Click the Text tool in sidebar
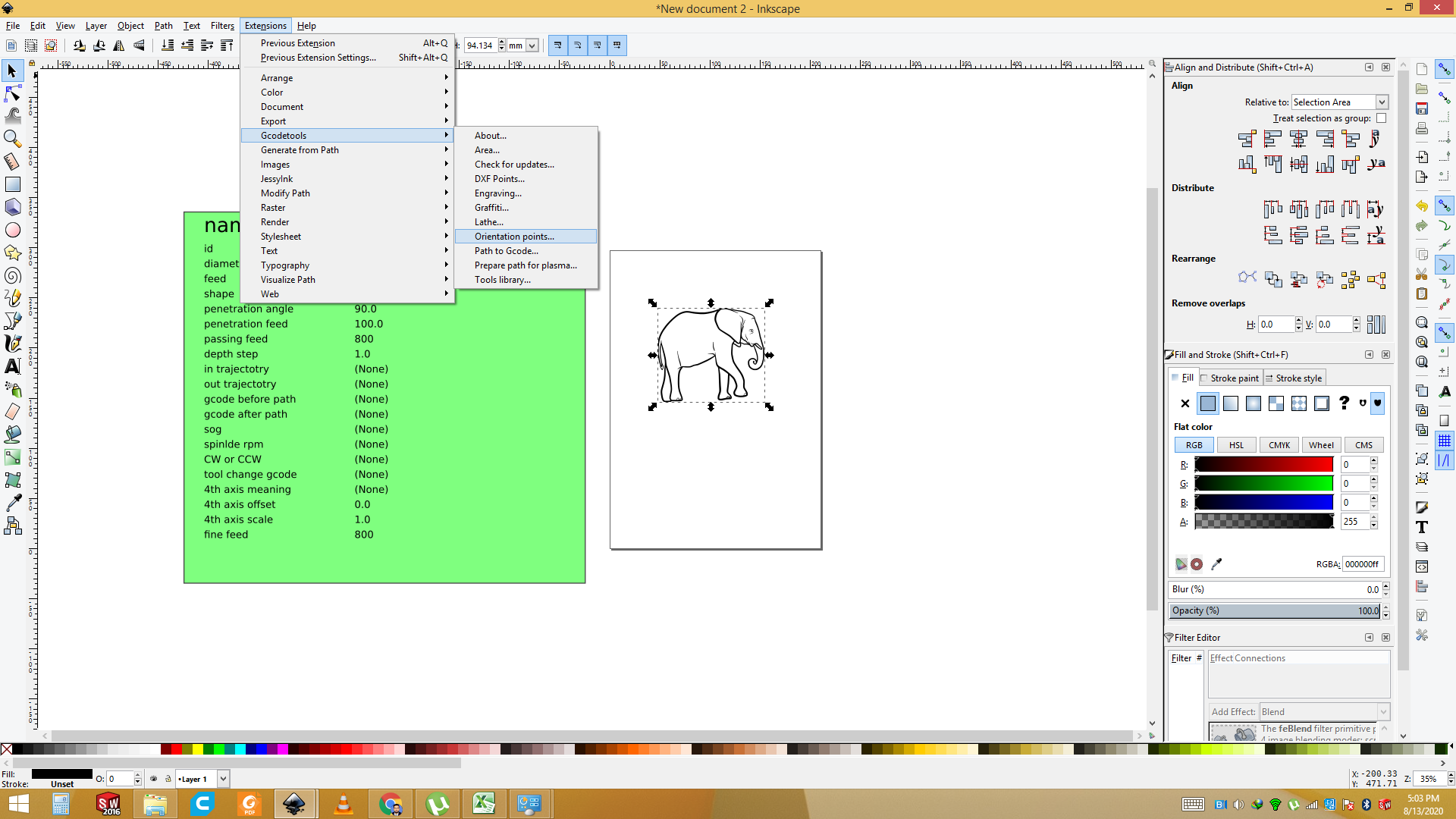 coord(13,367)
